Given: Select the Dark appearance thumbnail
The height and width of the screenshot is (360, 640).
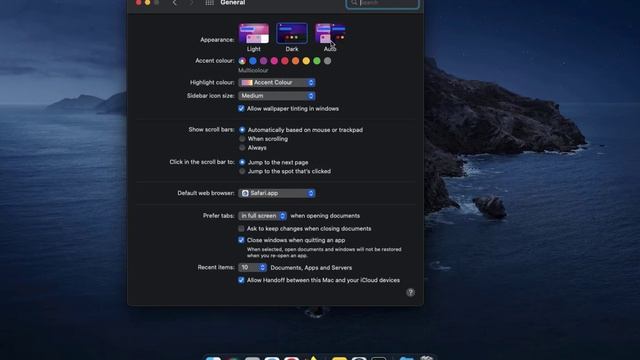Looking at the screenshot, I should 292,33.
